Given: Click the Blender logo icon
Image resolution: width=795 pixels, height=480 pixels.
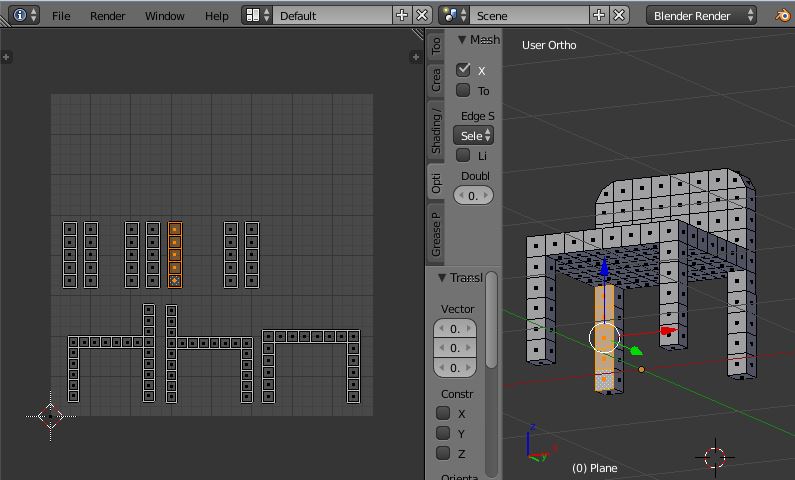Looking at the screenshot, I should point(782,15).
